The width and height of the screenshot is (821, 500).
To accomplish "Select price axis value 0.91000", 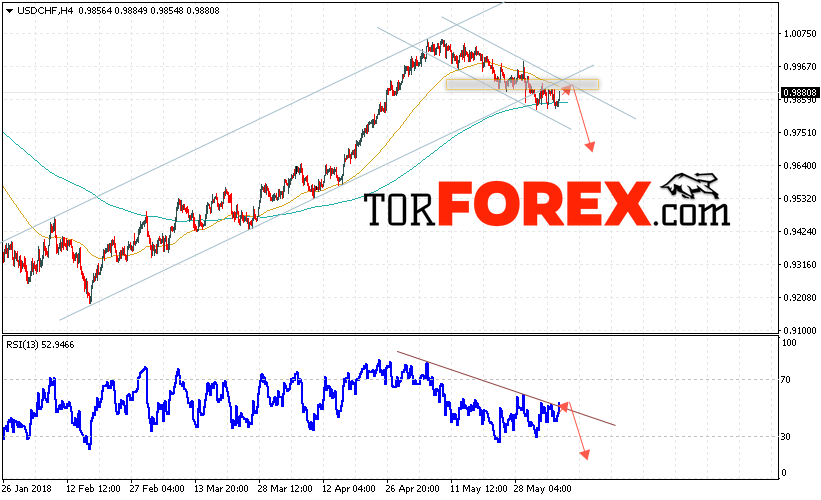I will (x=800, y=330).
